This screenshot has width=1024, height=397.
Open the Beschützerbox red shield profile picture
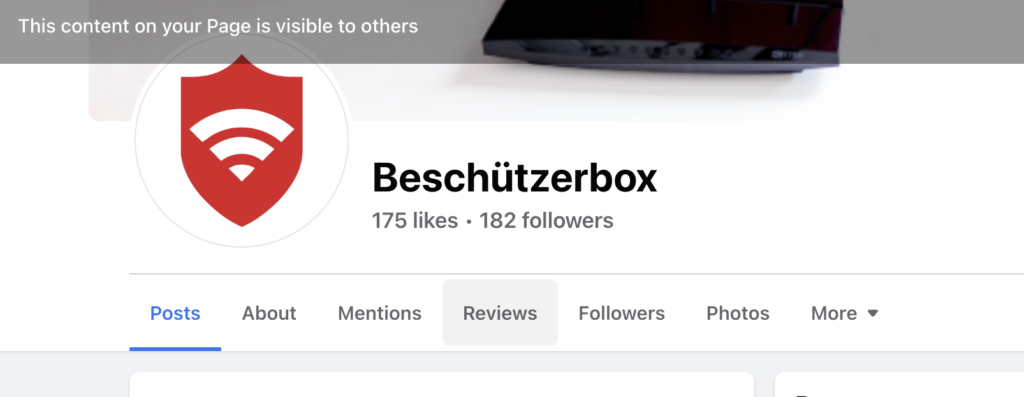pos(242,140)
